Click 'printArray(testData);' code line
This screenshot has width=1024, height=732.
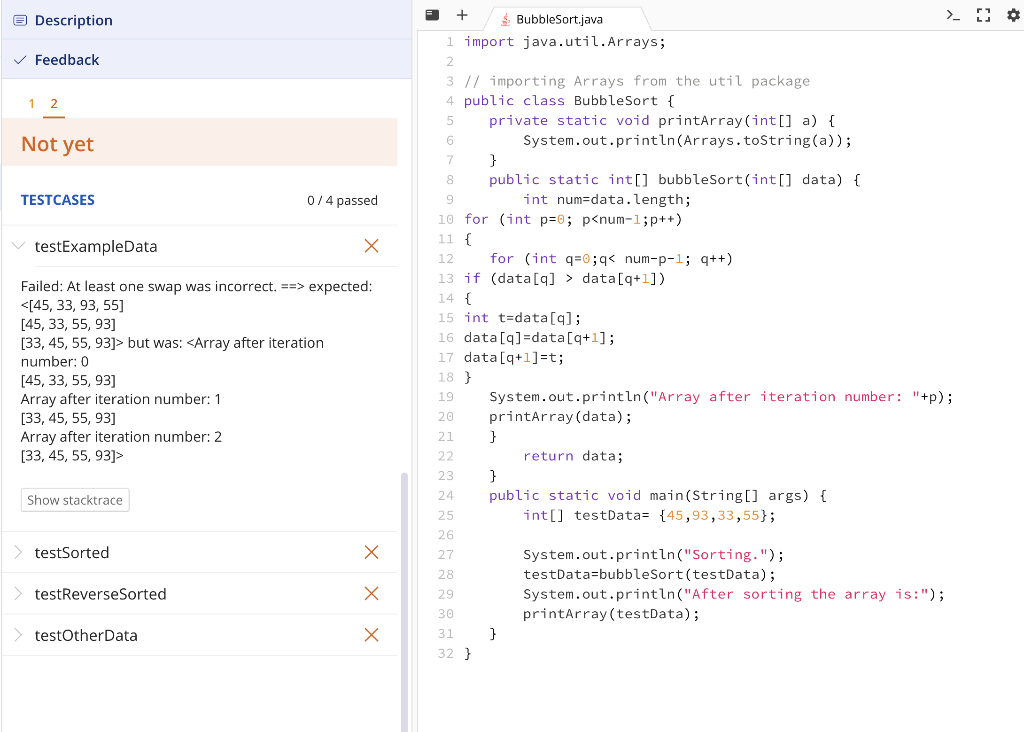(x=611, y=614)
